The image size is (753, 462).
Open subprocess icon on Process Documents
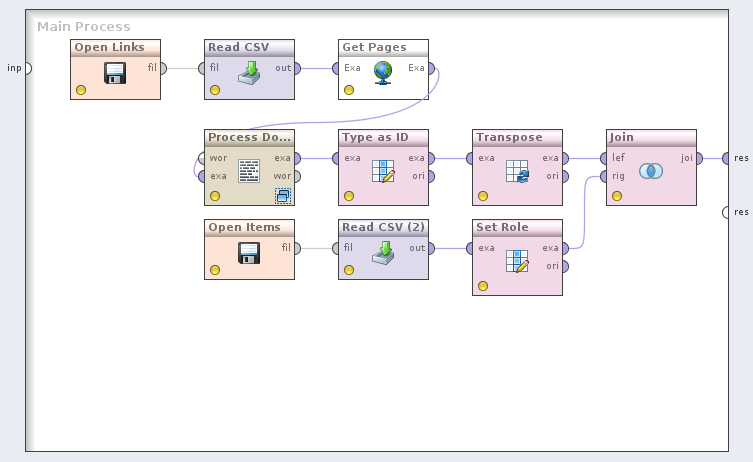(x=283, y=196)
